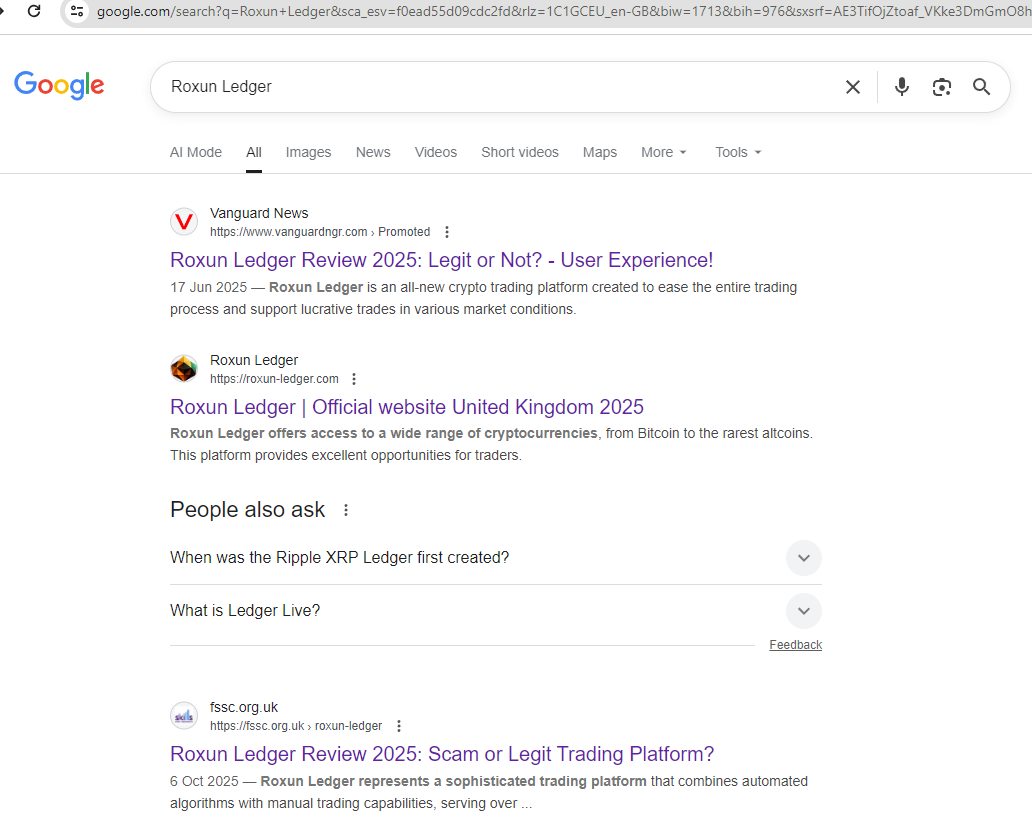Clear the search box with the X icon
This screenshot has width=1032, height=837.
click(x=853, y=87)
